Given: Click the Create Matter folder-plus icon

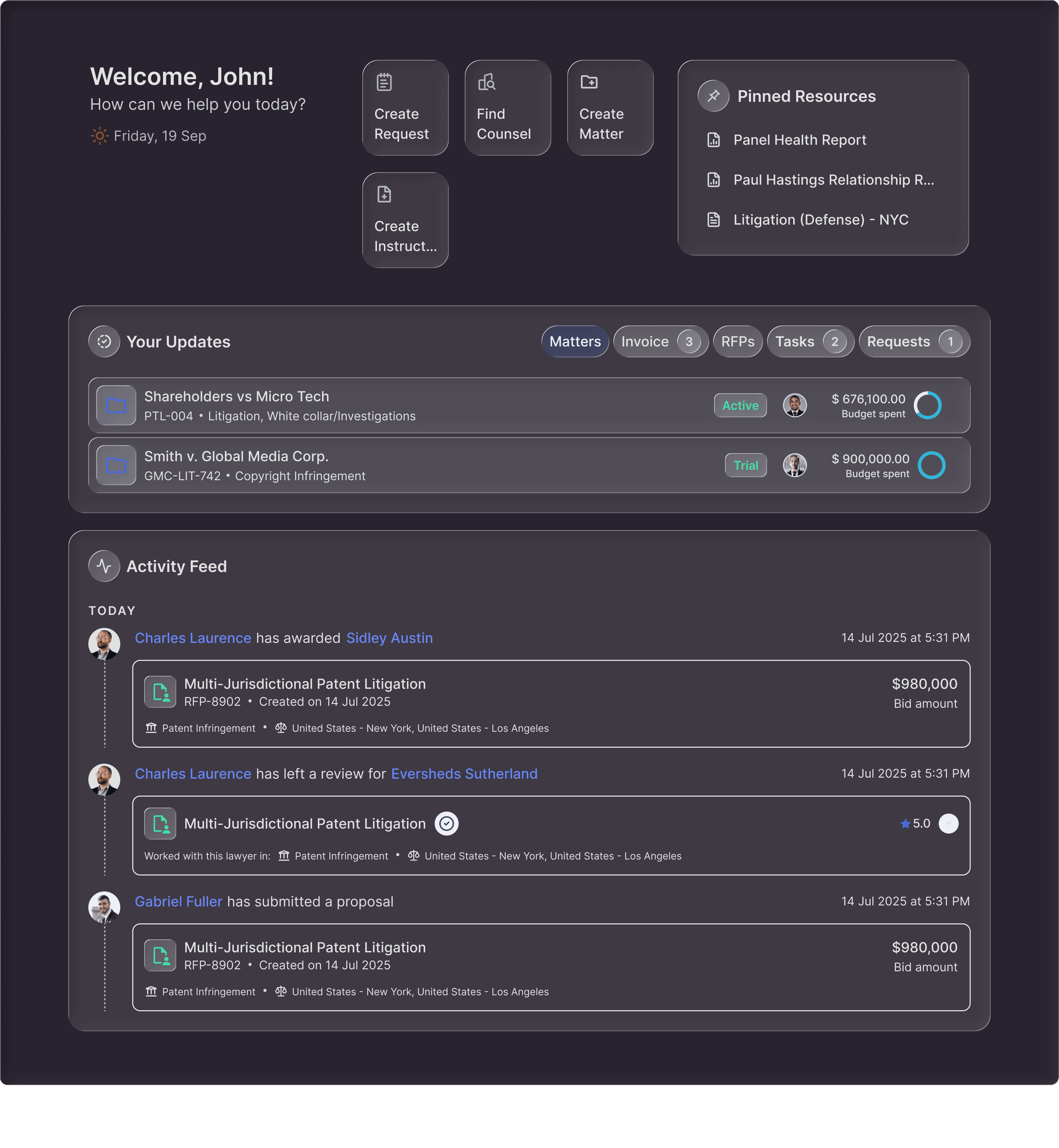Looking at the screenshot, I should (589, 83).
